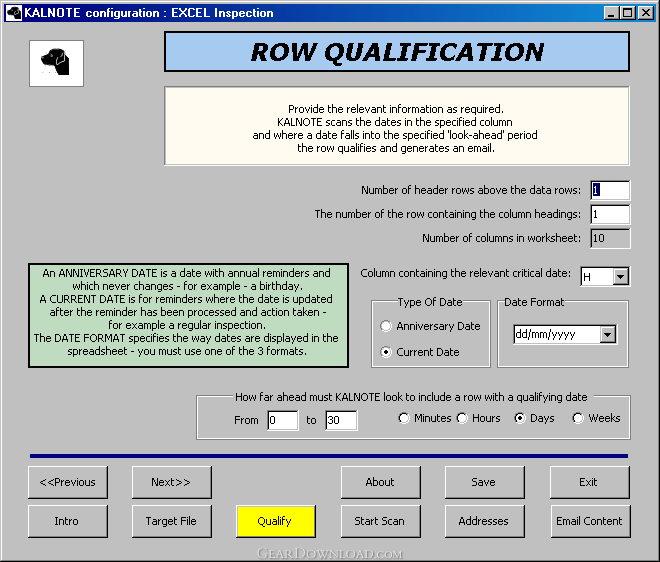The height and width of the screenshot is (562, 660).
Task: Go to the Start Scan page
Action: pyautogui.click(x=381, y=521)
